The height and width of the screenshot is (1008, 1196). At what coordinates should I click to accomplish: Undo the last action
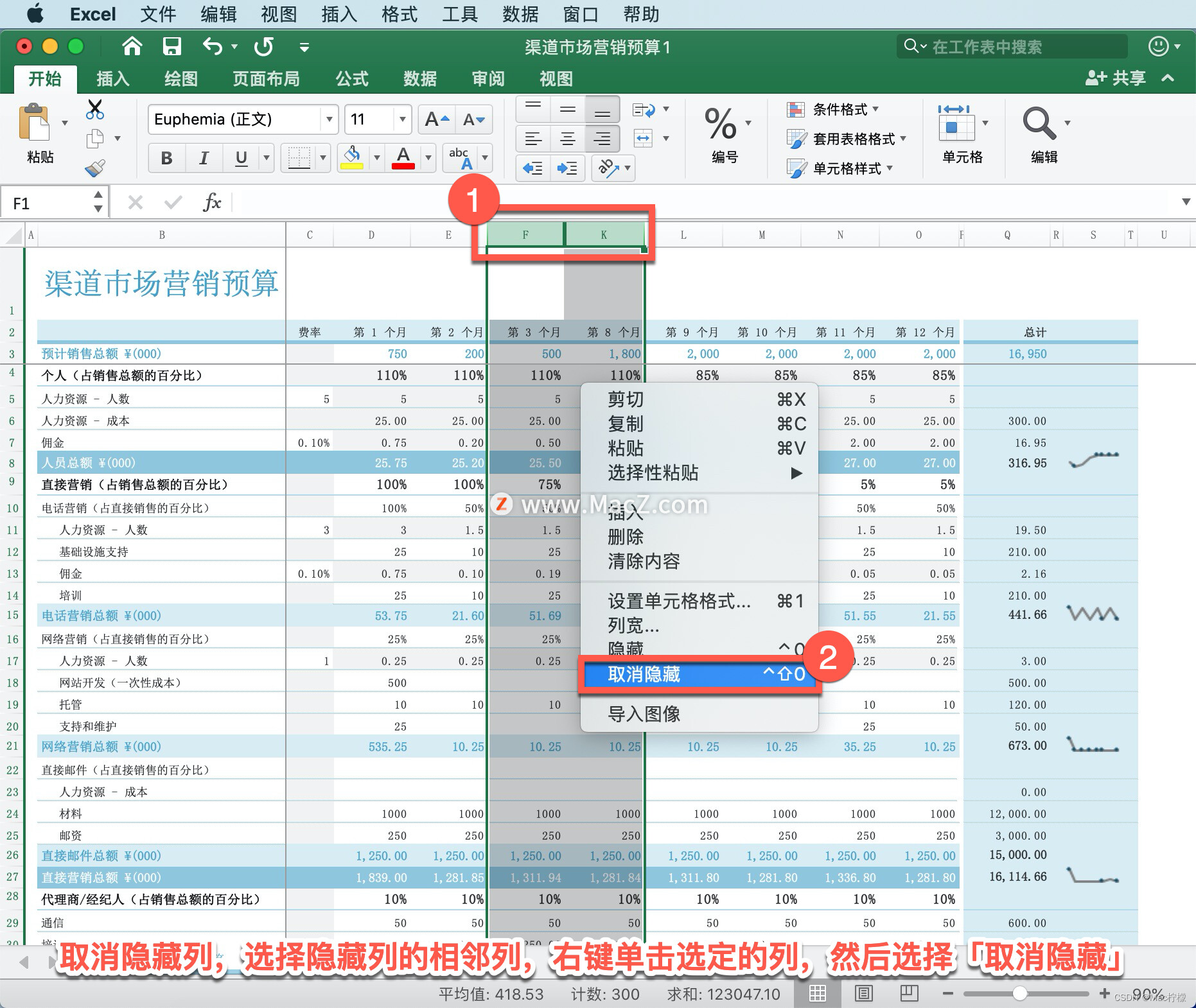tap(213, 46)
